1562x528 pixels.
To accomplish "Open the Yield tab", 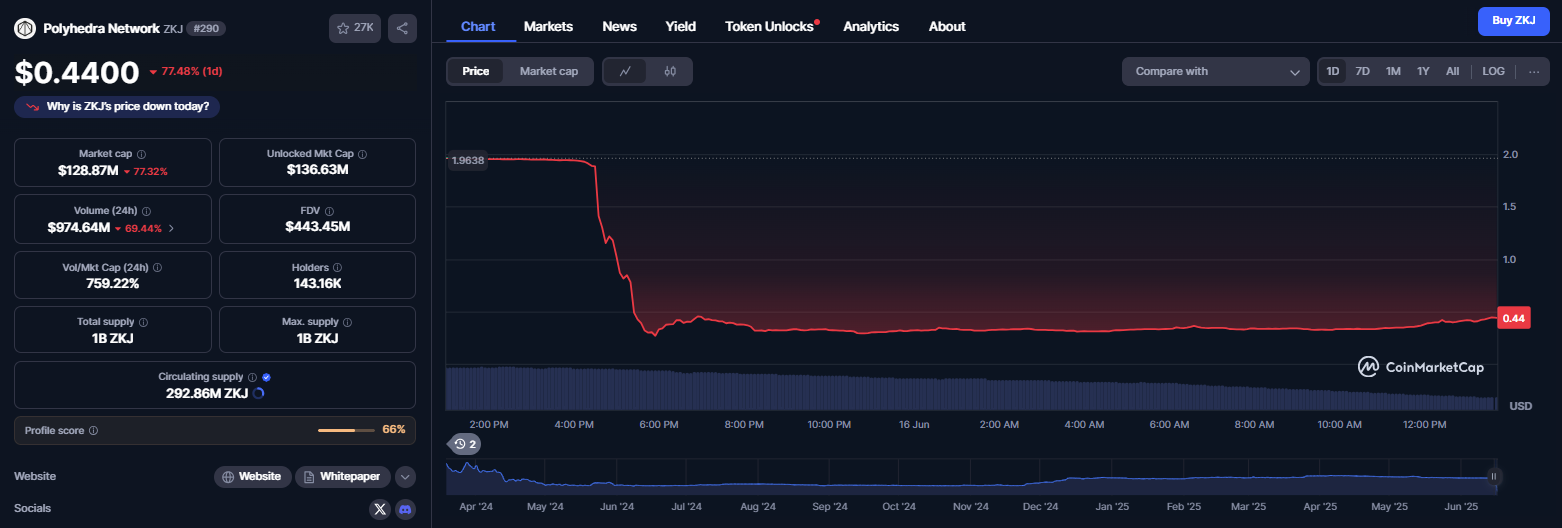I will pyautogui.click(x=681, y=26).
